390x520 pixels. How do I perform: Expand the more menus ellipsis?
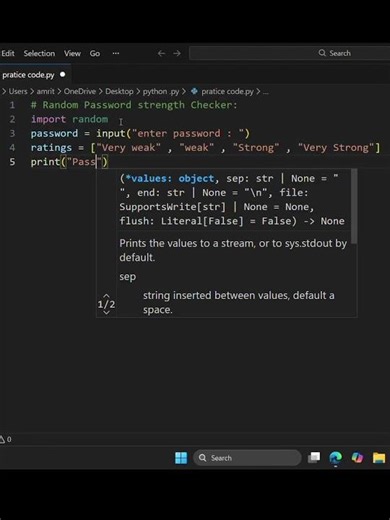(116, 53)
